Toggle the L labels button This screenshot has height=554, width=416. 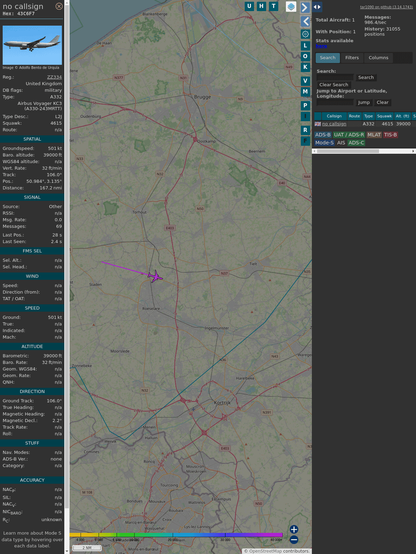[x=305, y=46]
